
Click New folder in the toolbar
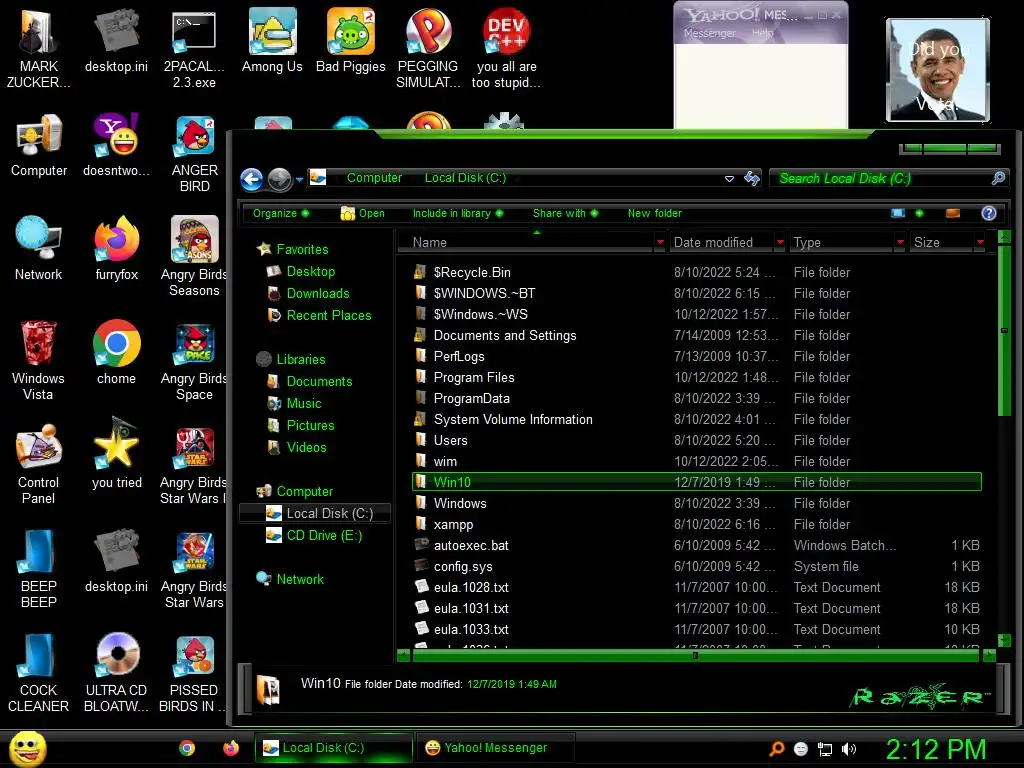[x=654, y=213]
